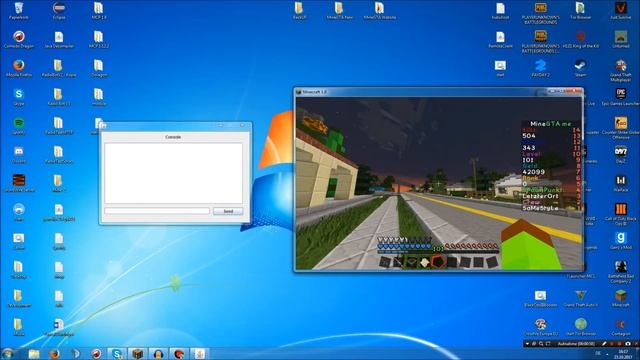Viewport: 640px width, 360px height.
Task: Select the Epic Games Launcher icon
Action: pos(620,97)
